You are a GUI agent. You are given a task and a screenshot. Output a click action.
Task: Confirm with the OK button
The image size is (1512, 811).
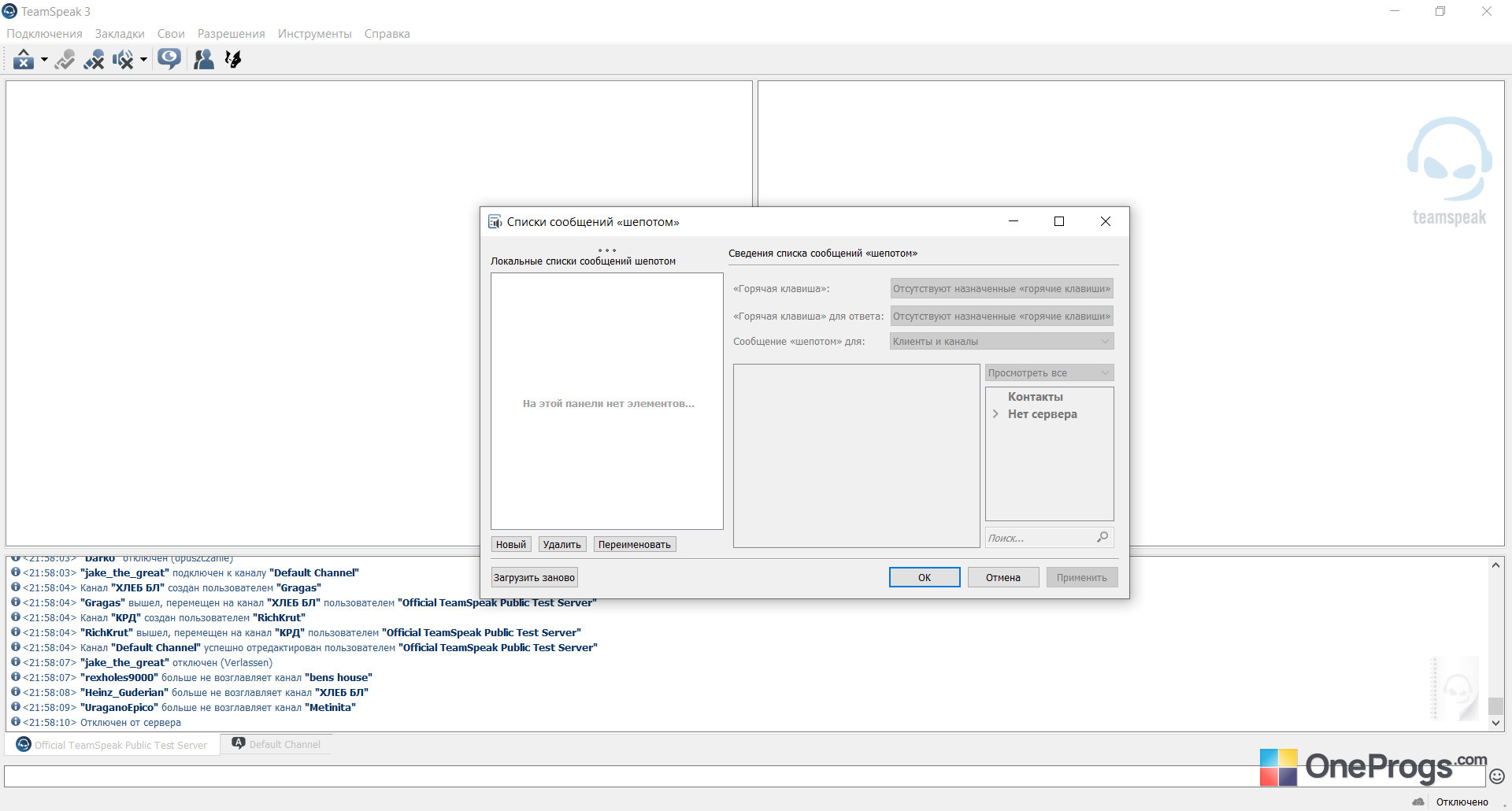pos(925,577)
